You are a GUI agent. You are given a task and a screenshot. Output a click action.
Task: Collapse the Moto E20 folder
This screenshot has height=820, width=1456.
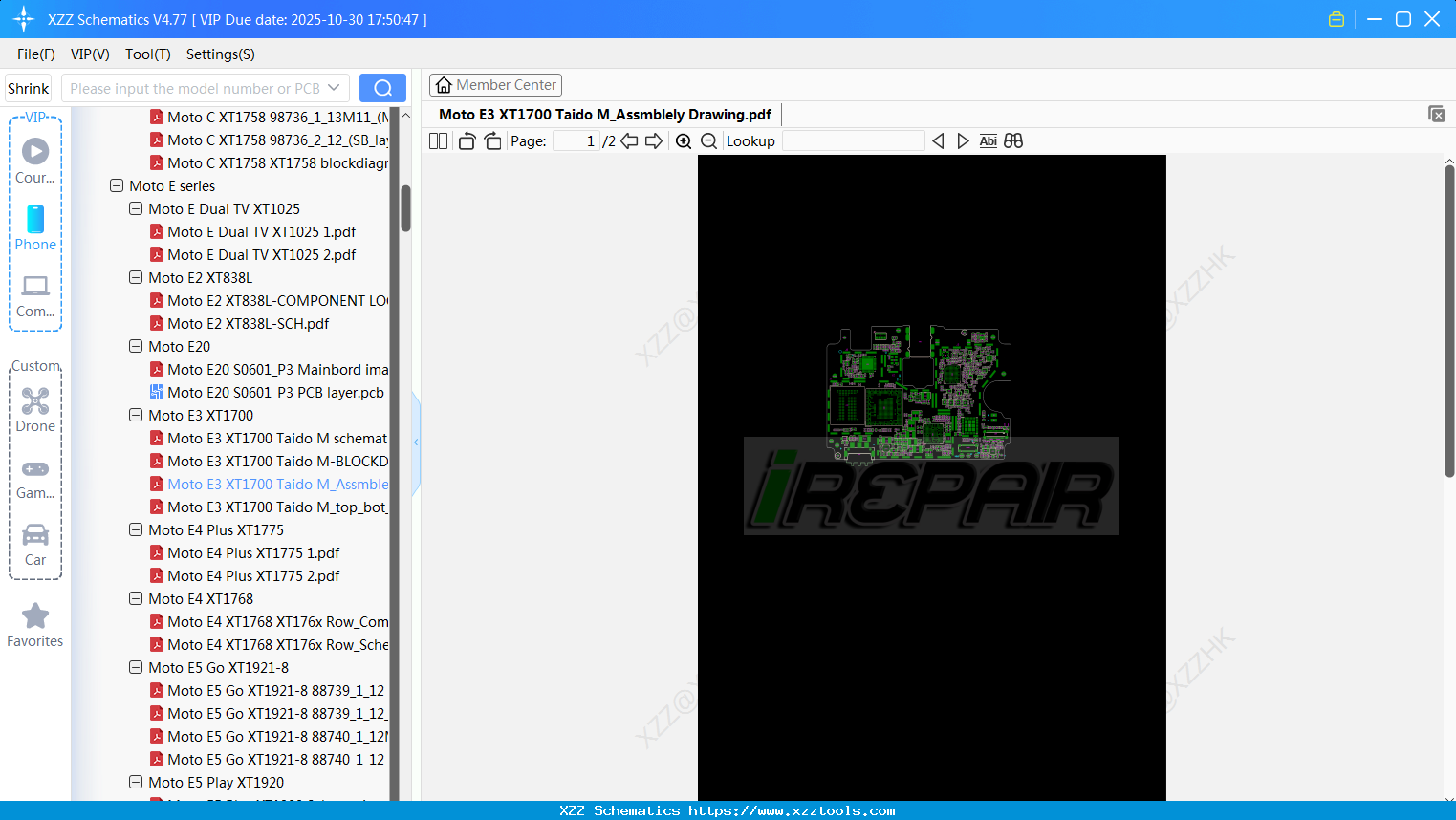tap(136, 346)
